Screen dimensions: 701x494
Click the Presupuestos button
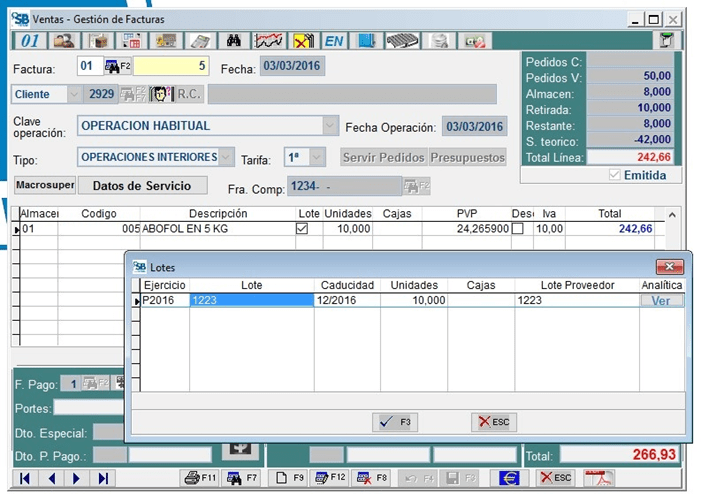coord(467,157)
